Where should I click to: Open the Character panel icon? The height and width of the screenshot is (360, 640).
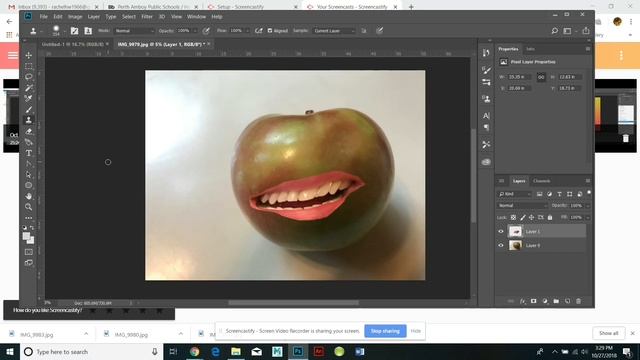tap(486, 116)
